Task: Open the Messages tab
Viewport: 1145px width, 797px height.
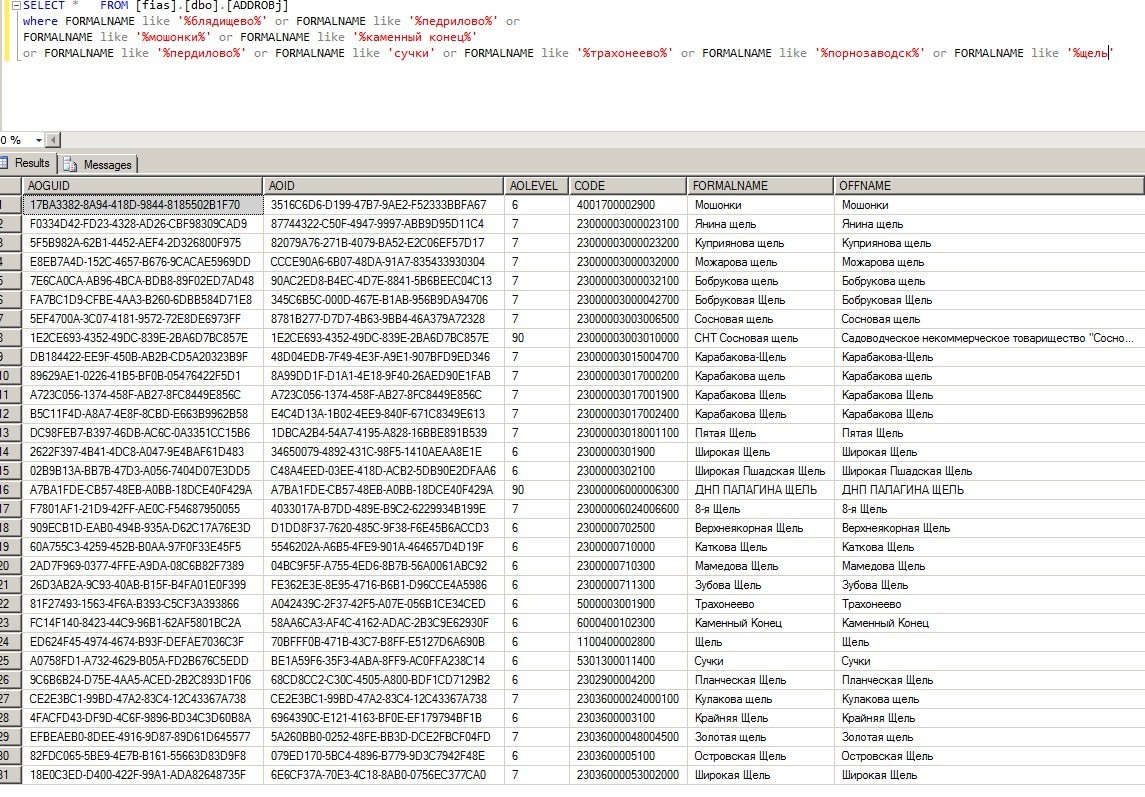Action: (x=99, y=164)
